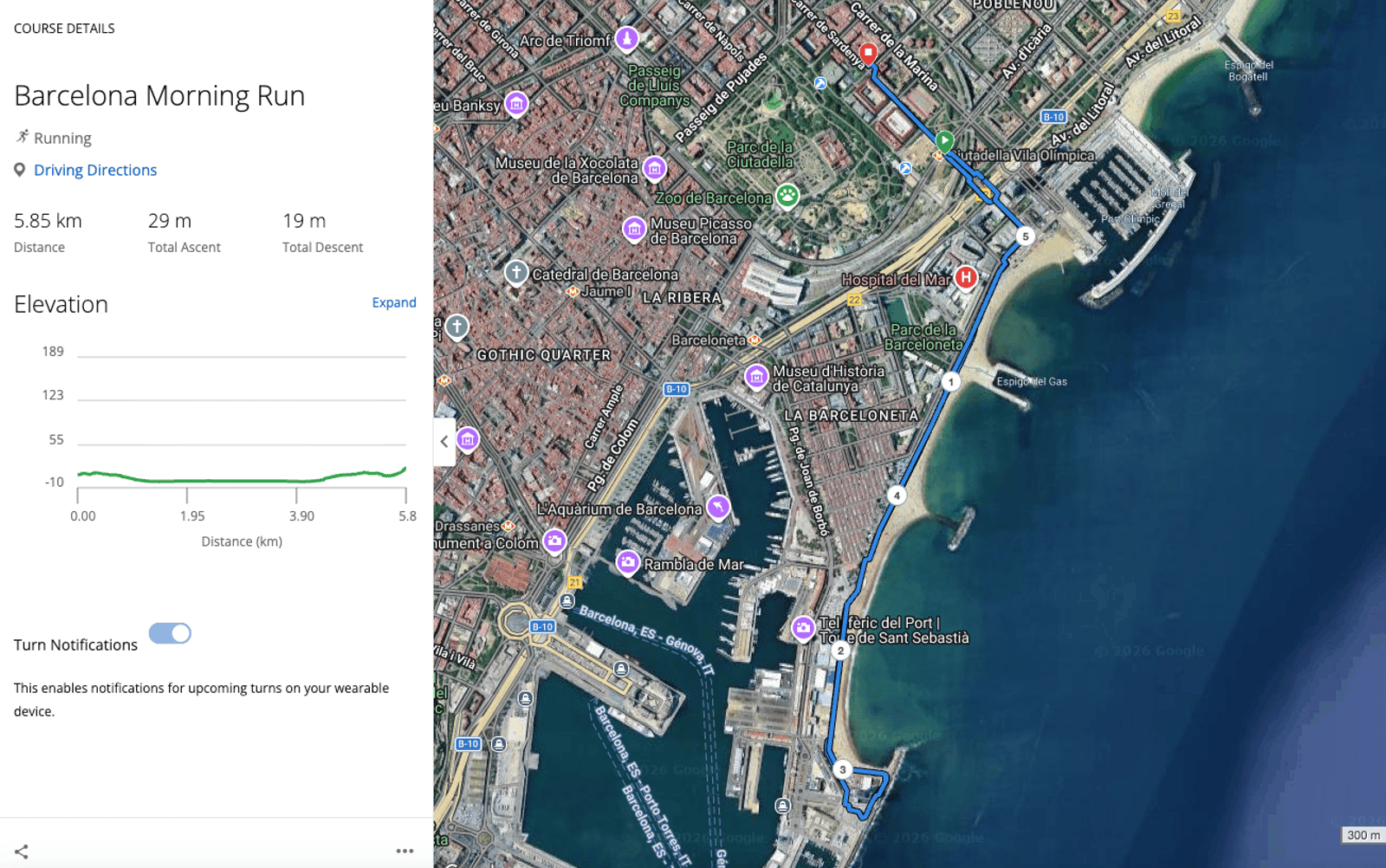This screenshot has width=1386, height=868.
Task: Open the three-dot more options menu
Action: [x=405, y=851]
